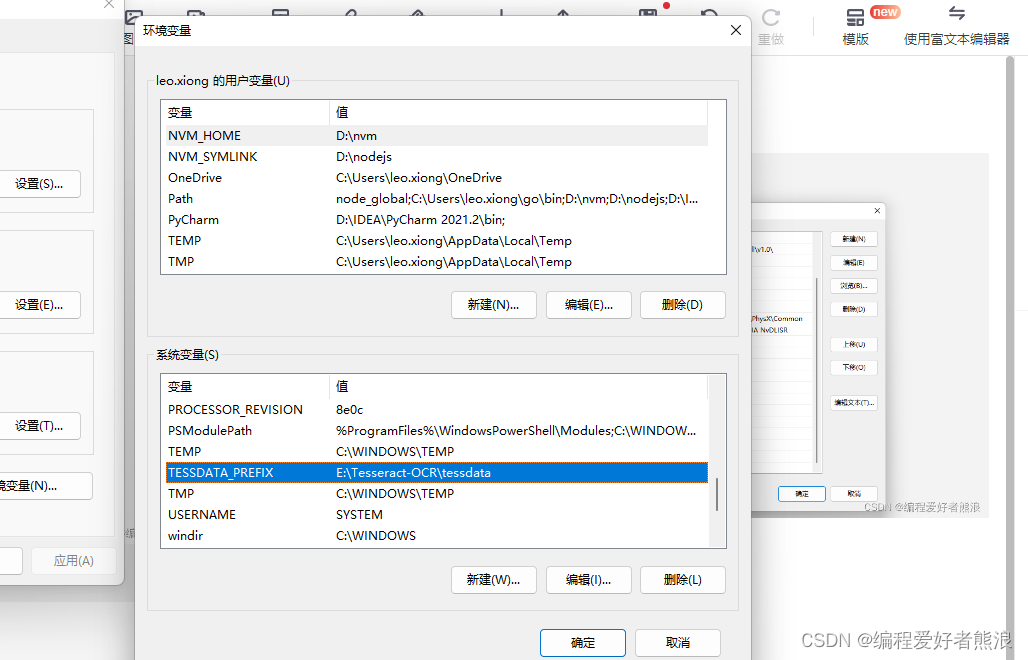Select the PSModulePath system variable row
This screenshot has width=1028, height=660.
[x=437, y=431]
